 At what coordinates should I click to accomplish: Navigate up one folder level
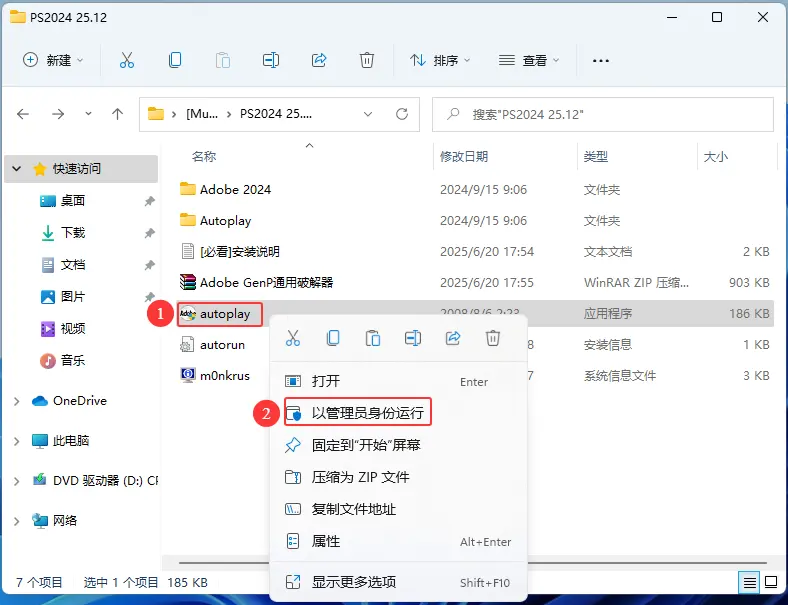[x=117, y=114]
